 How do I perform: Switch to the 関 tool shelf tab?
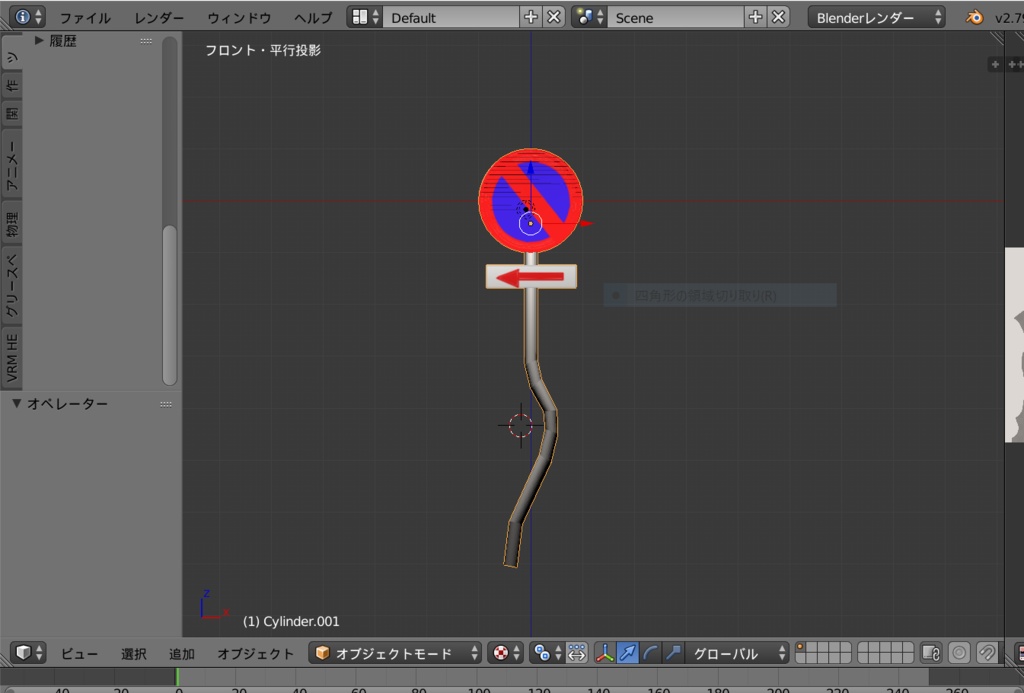point(12,114)
